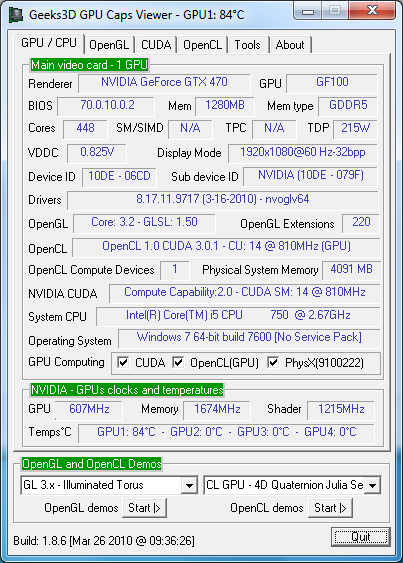
Task: Click the Device ID value 10DE - 06CD
Action: [x=119, y=177]
